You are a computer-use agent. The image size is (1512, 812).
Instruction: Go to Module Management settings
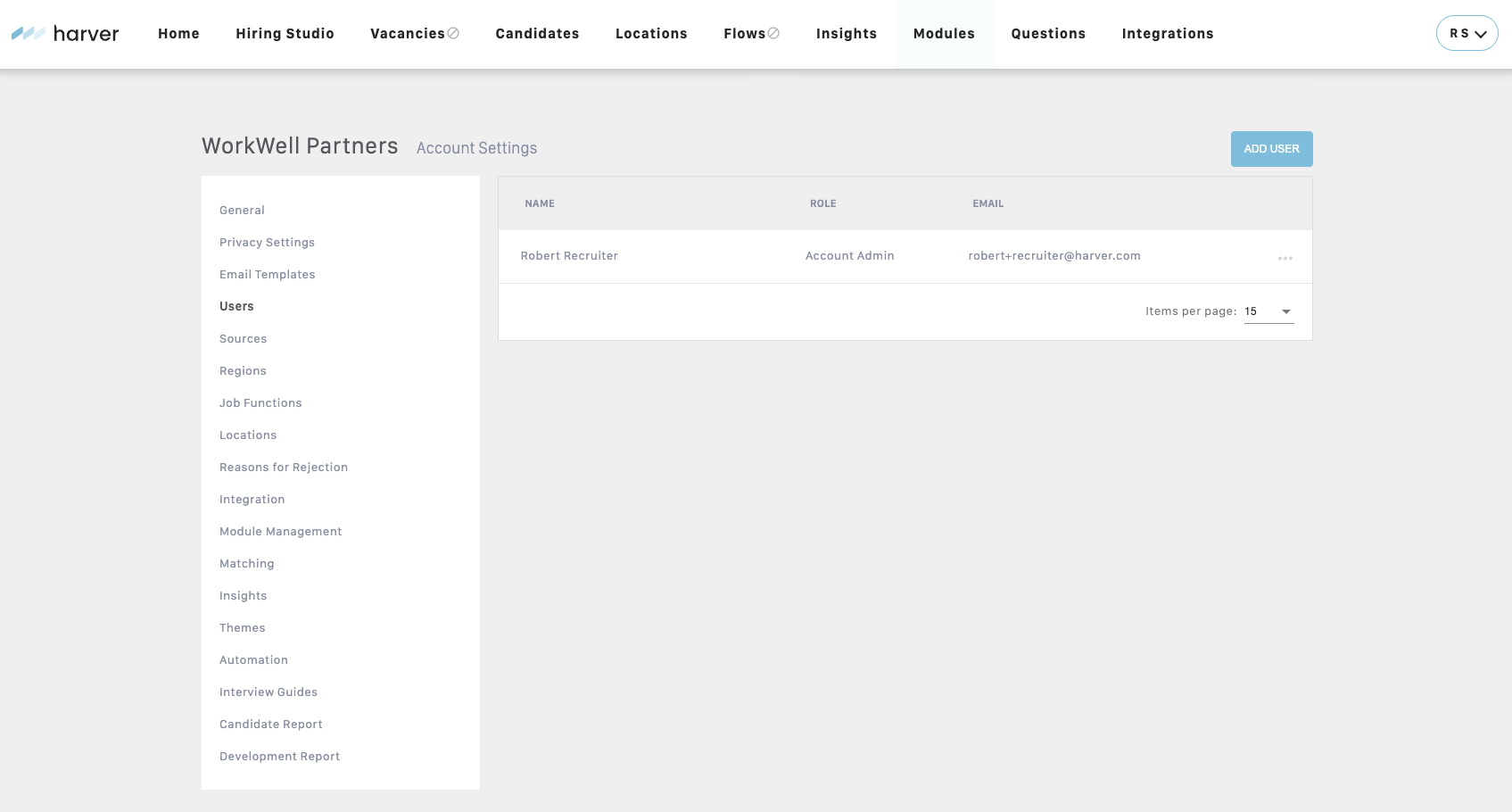(280, 532)
